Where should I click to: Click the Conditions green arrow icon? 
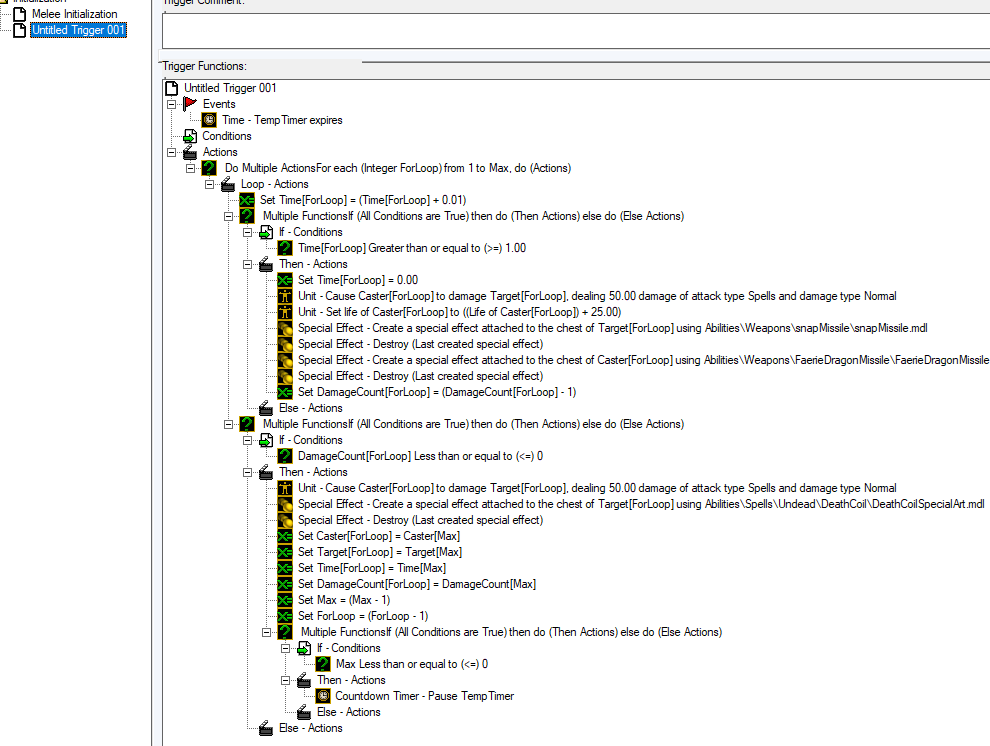pyautogui.click(x=190, y=136)
